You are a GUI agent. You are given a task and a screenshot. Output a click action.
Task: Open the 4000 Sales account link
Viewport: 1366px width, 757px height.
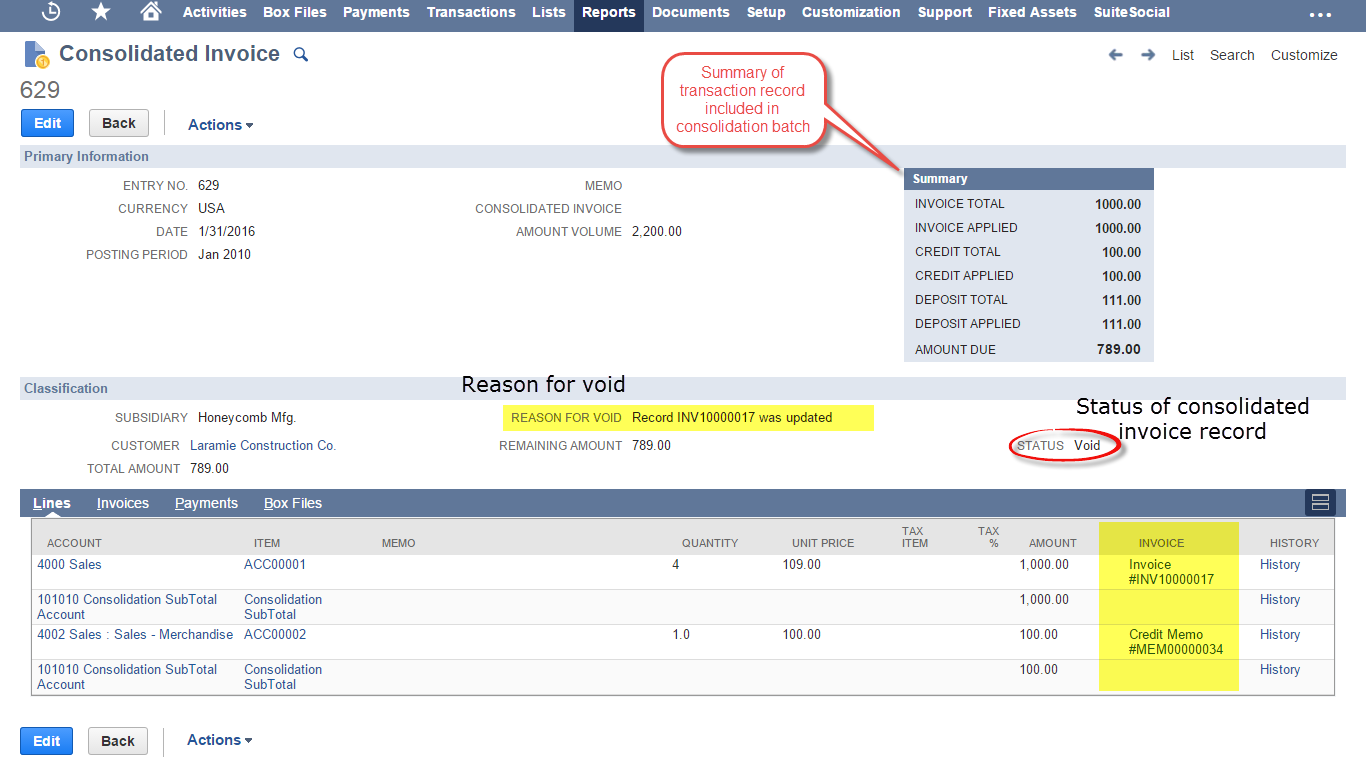(x=70, y=565)
